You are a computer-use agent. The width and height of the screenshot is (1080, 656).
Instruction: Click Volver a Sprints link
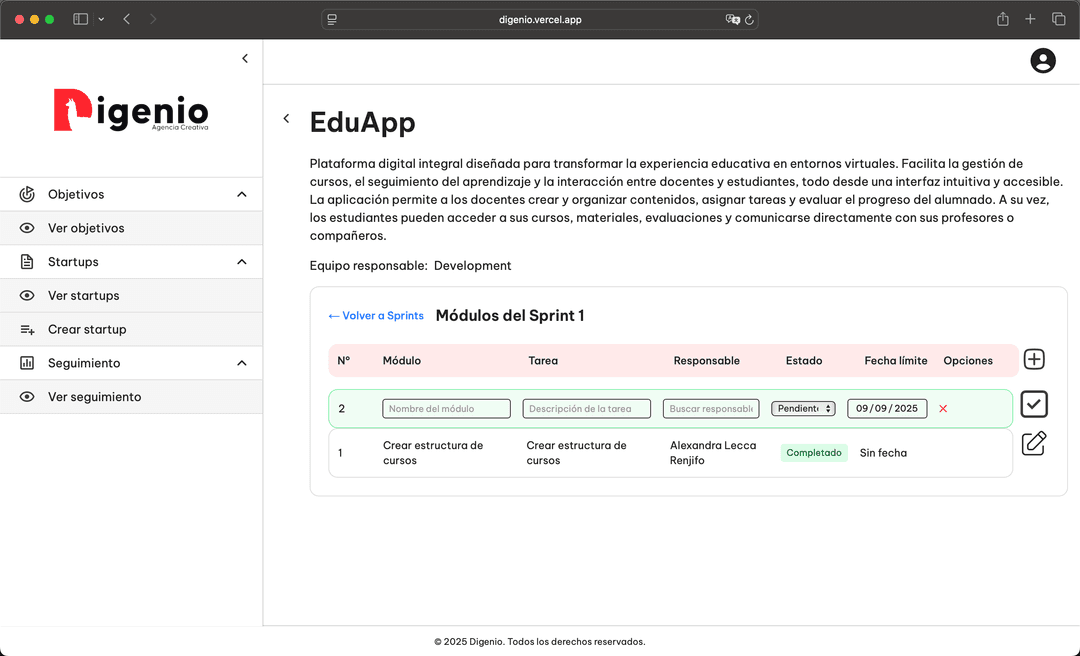click(376, 316)
